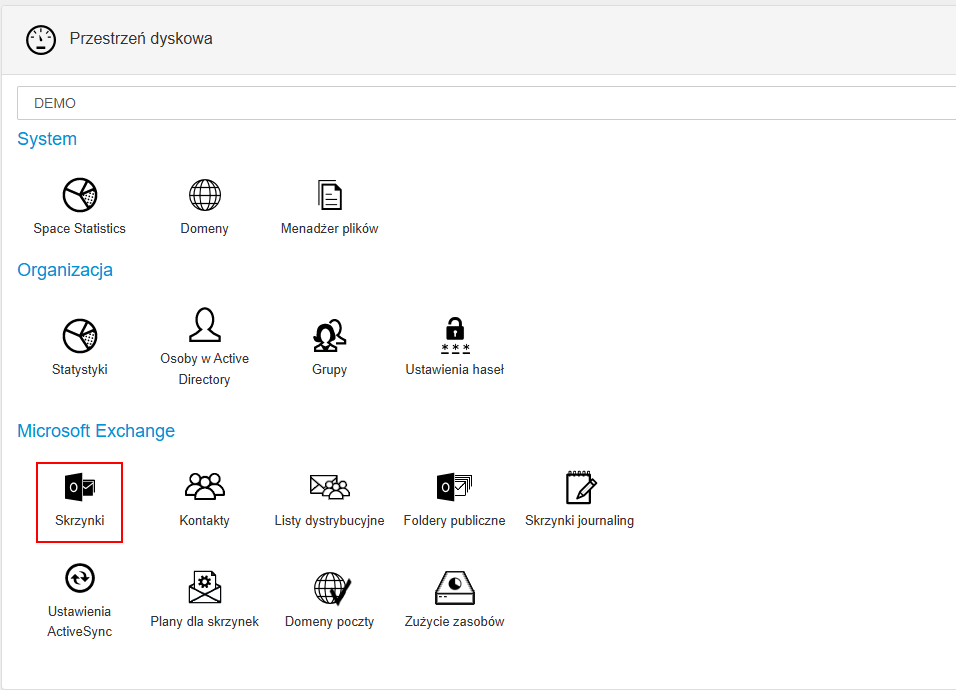Click the Microsoft Exchange section heading

point(96,431)
